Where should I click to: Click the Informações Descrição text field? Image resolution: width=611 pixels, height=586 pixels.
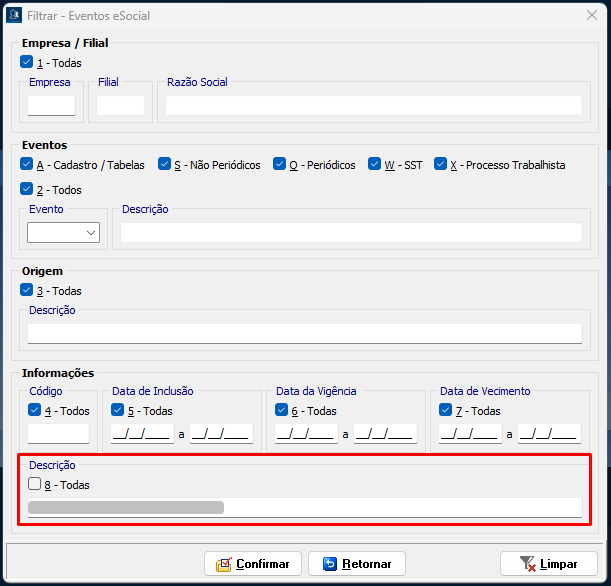point(304,507)
